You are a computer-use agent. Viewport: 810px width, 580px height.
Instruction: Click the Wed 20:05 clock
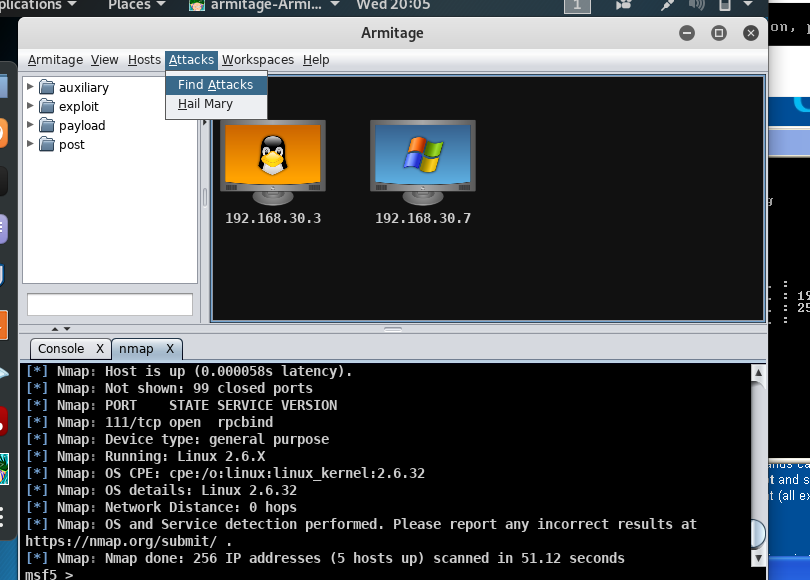pyautogui.click(x=393, y=5)
